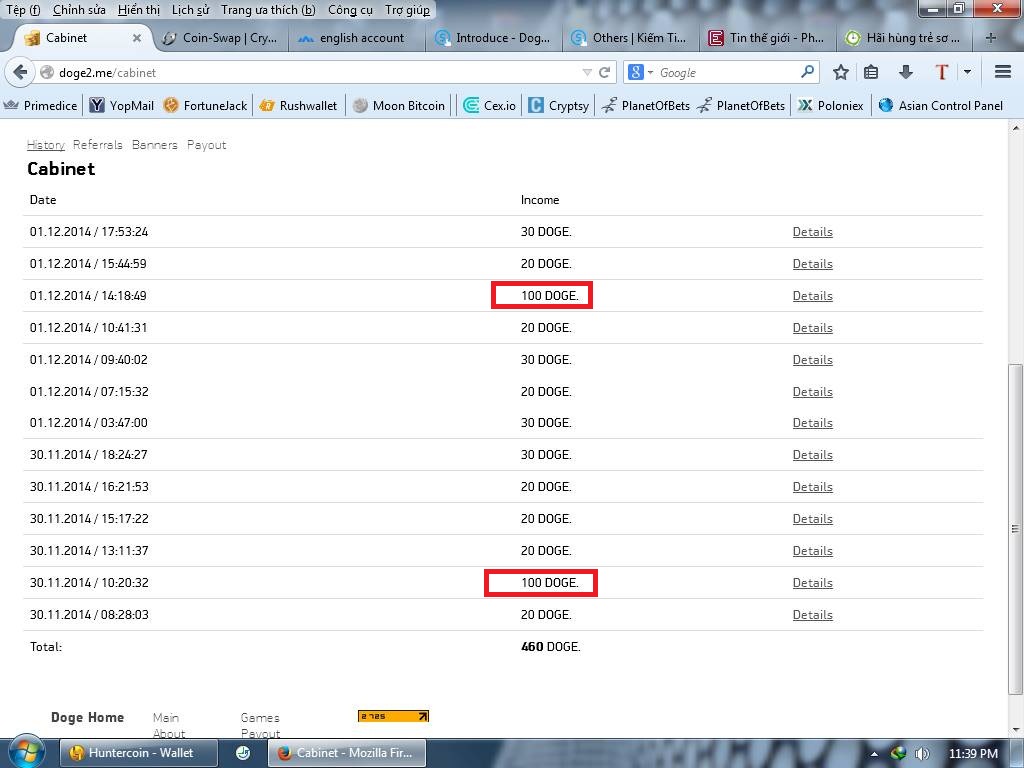Open the first PlanetOfBets bookmark
The image size is (1024, 768).
tap(646, 105)
